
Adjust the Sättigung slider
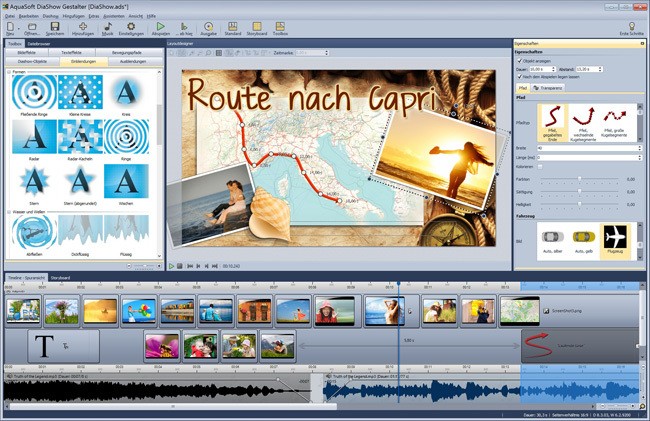click(580, 188)
